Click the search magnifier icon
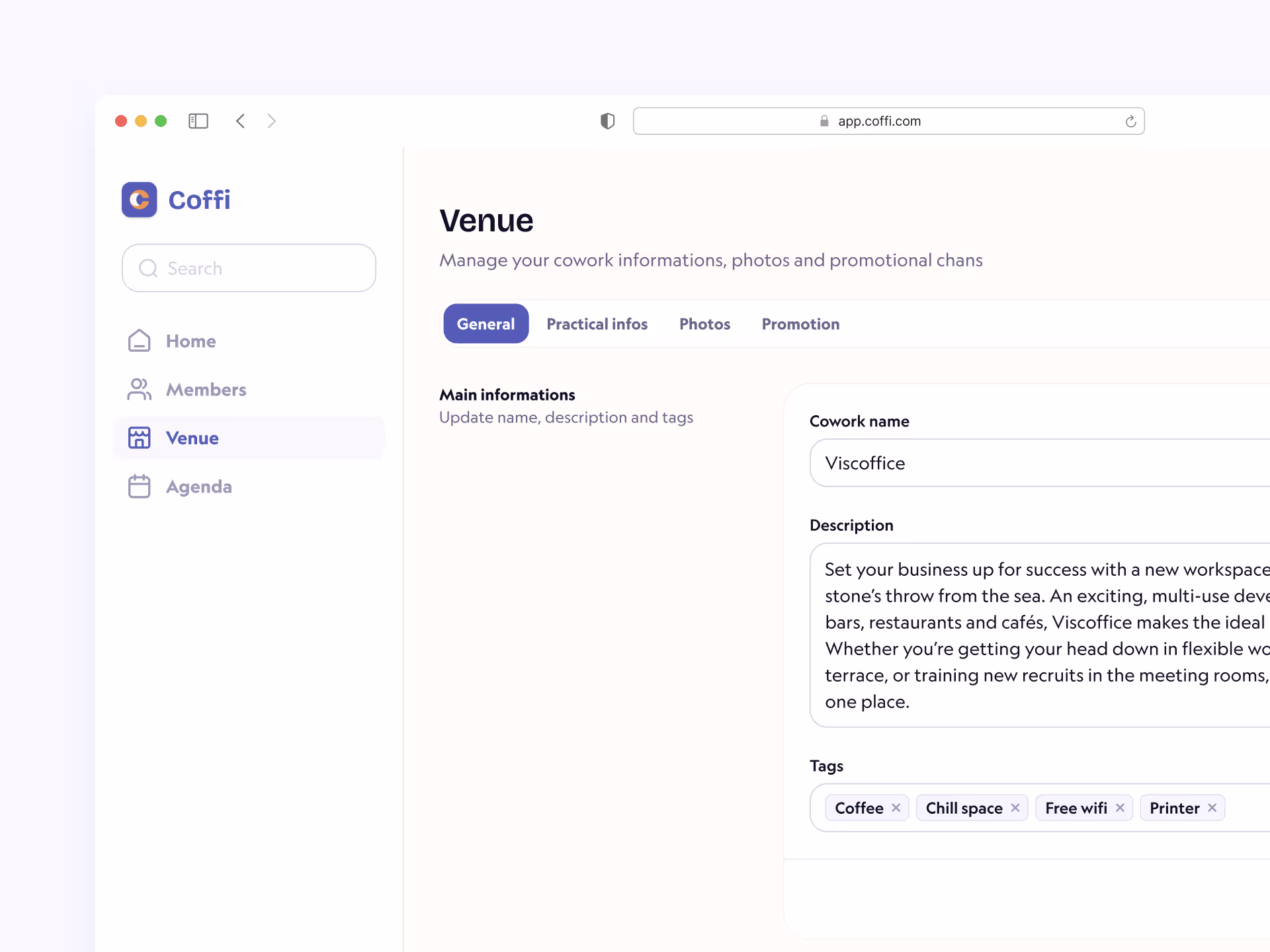This screenshot has height=952, width=1270. (148, 268)
